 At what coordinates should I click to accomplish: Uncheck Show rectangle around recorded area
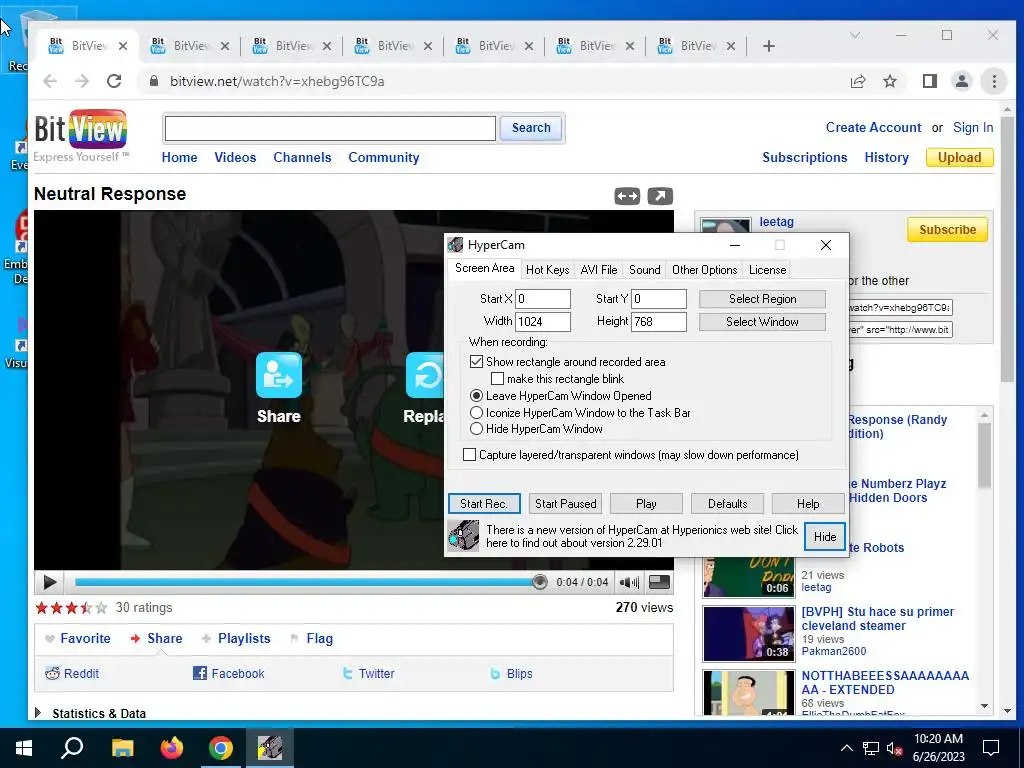click(x=476, y=362)
